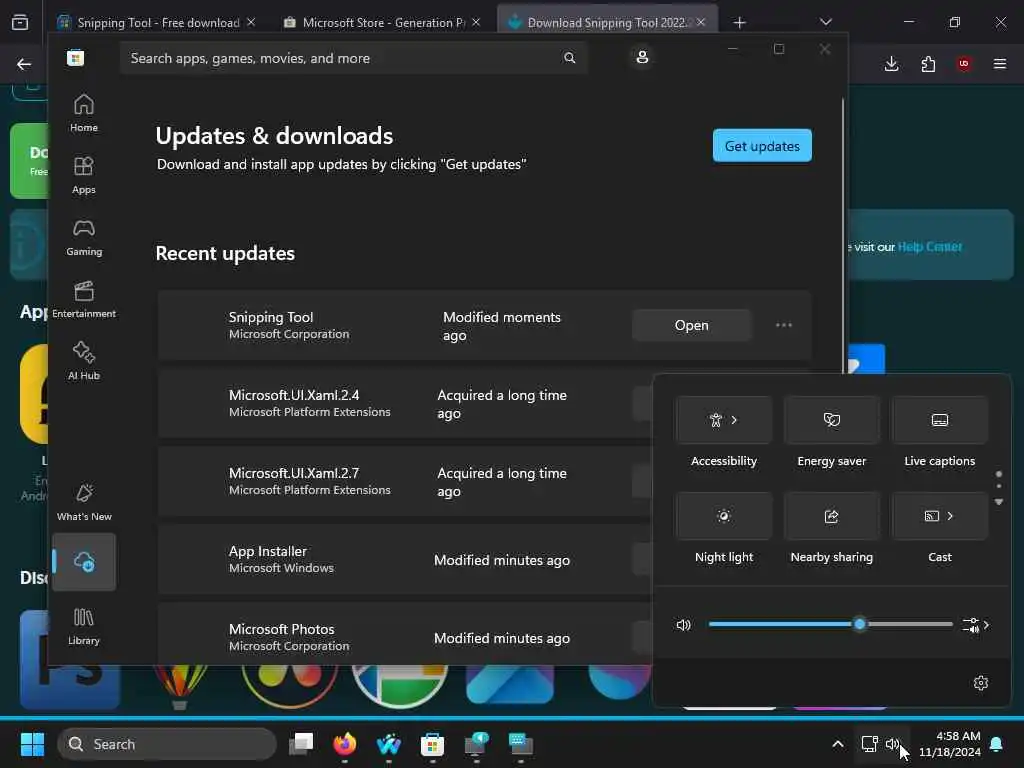Image resolution: width=1024 pixels, height=768 pixels.
Task: Expand Accessibility options chevron
Action: click(x=735, y=420)
